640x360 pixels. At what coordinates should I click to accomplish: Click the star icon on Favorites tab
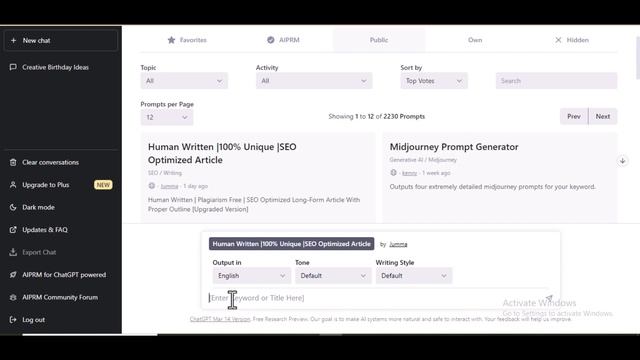pyautogui.click(x=171, y=40)
